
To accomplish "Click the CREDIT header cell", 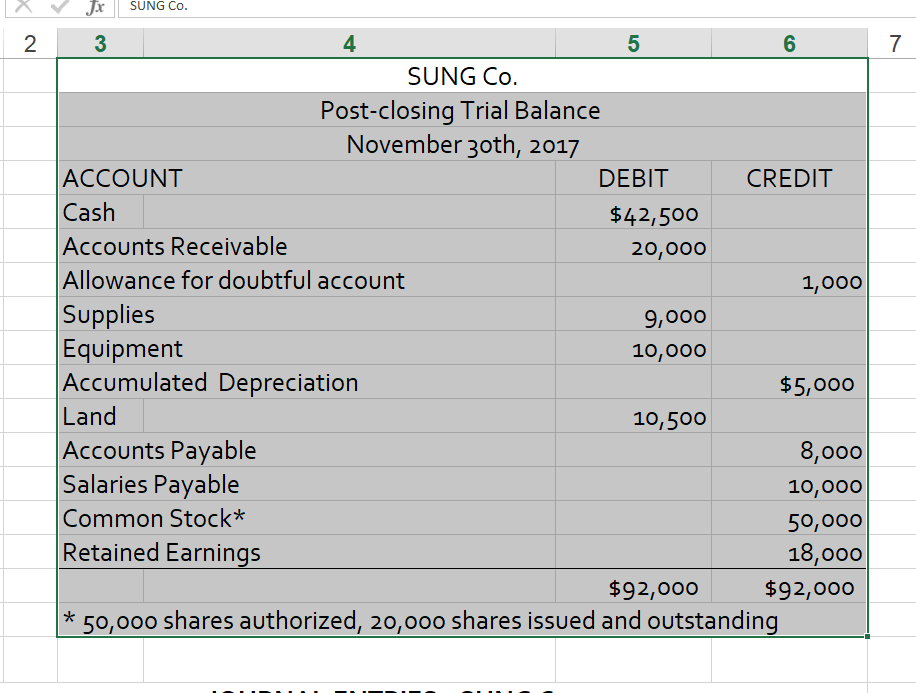I will (789, 178).
